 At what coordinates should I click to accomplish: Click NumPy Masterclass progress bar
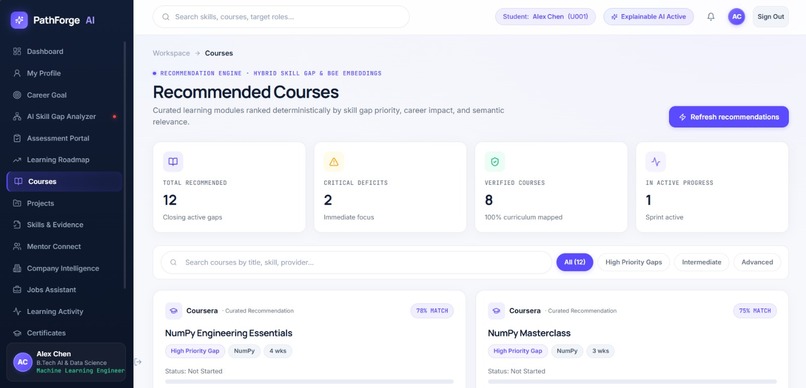[x=632, y=382]
